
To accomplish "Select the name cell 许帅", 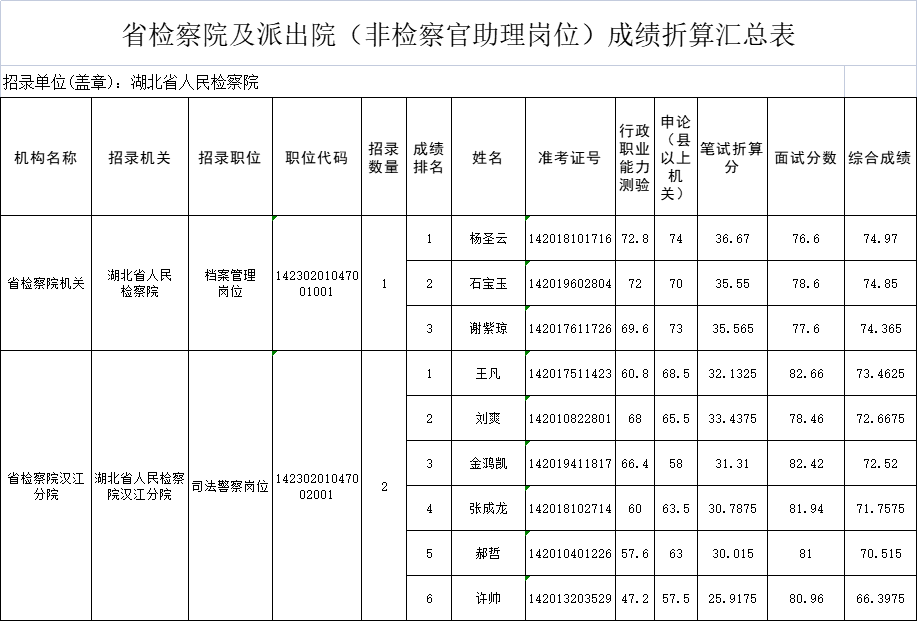I will (488, 598).
